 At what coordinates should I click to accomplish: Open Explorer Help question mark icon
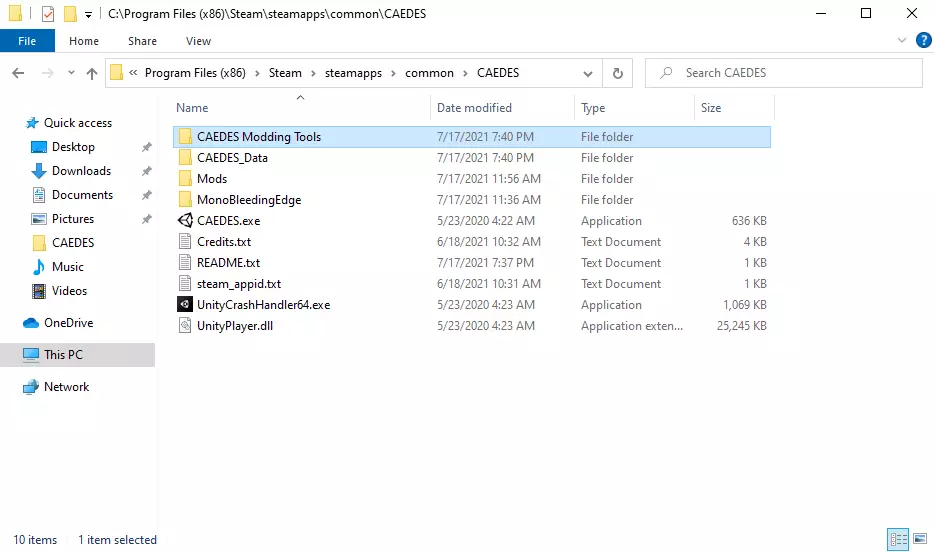(923, 40)
